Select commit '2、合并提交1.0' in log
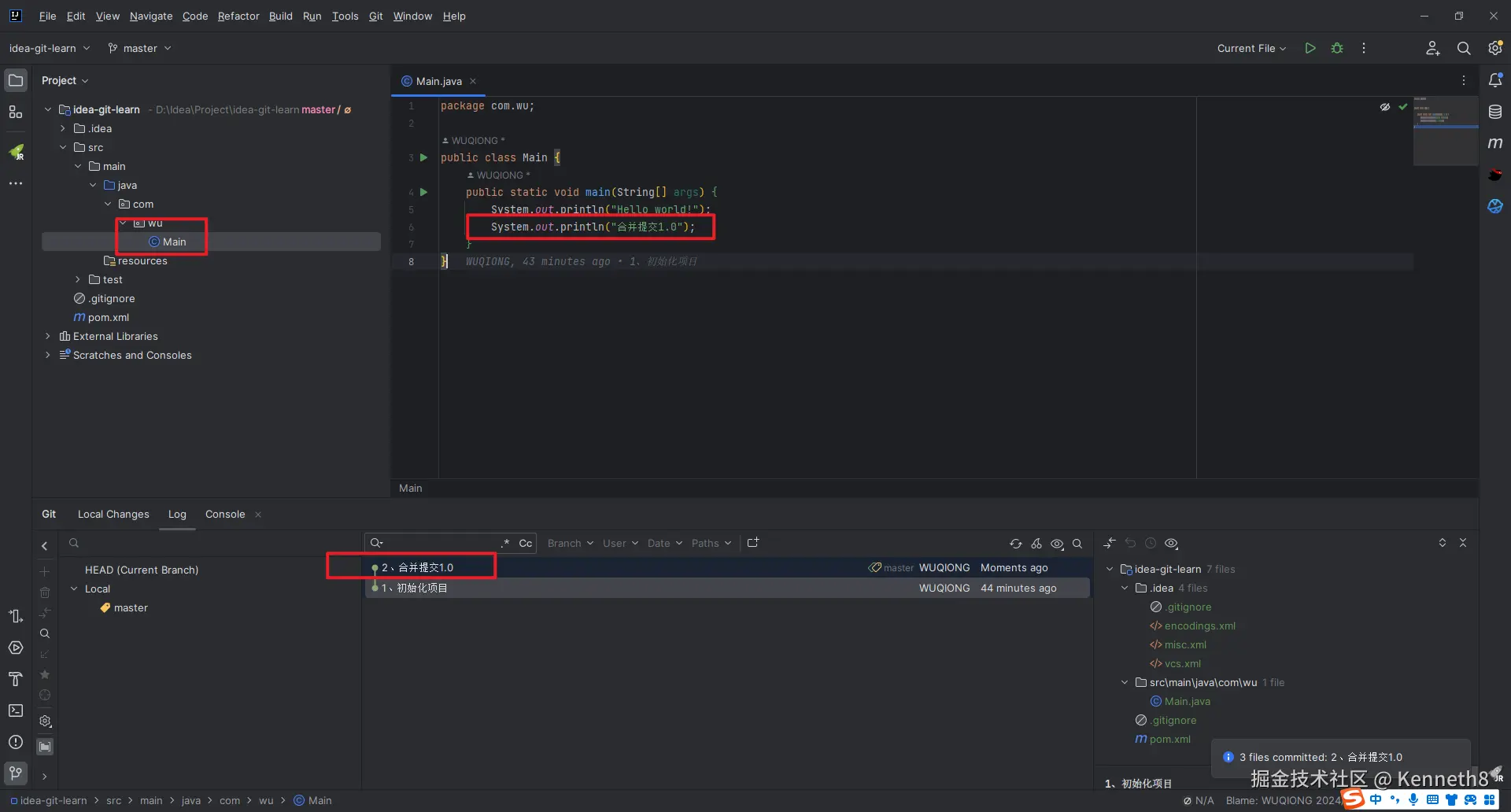1511x812 pixels. pyautogui.click(x=726, y=567)
